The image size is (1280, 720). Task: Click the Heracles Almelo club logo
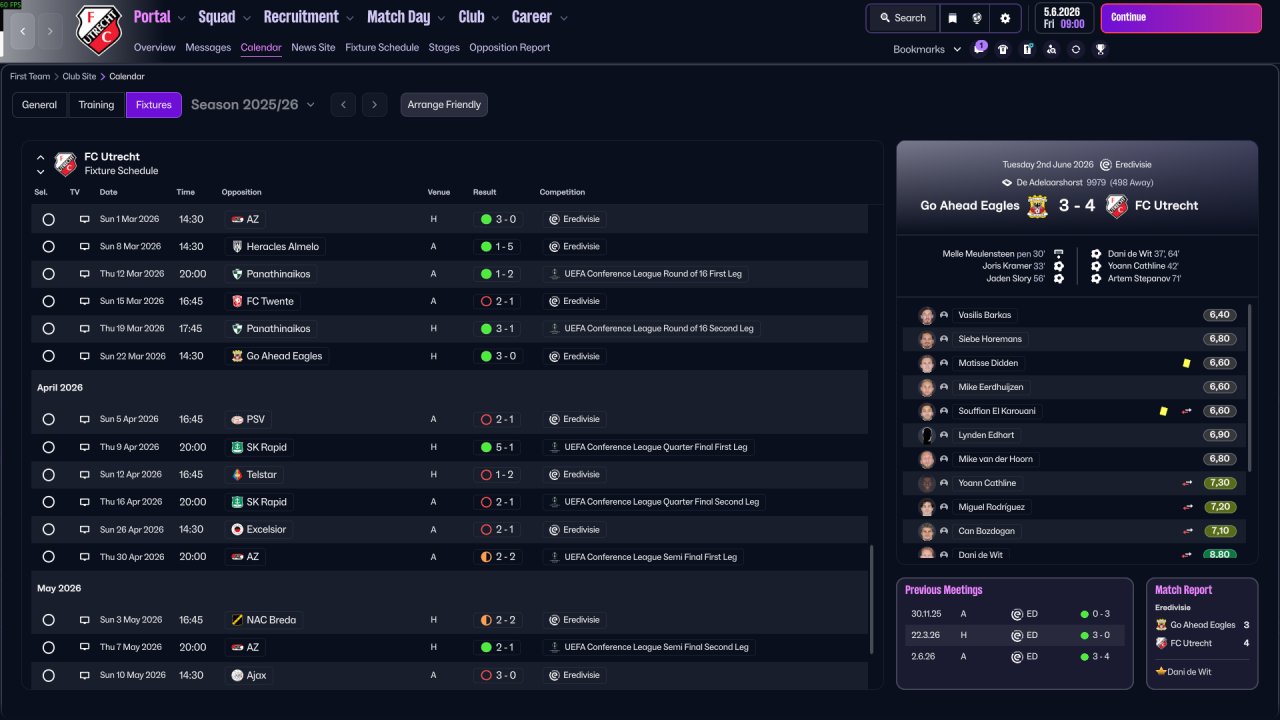pos(237,247)
